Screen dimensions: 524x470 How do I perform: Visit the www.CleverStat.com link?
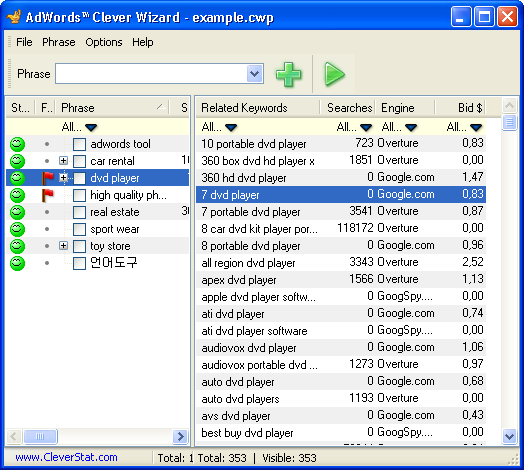(x=66, y=457)
